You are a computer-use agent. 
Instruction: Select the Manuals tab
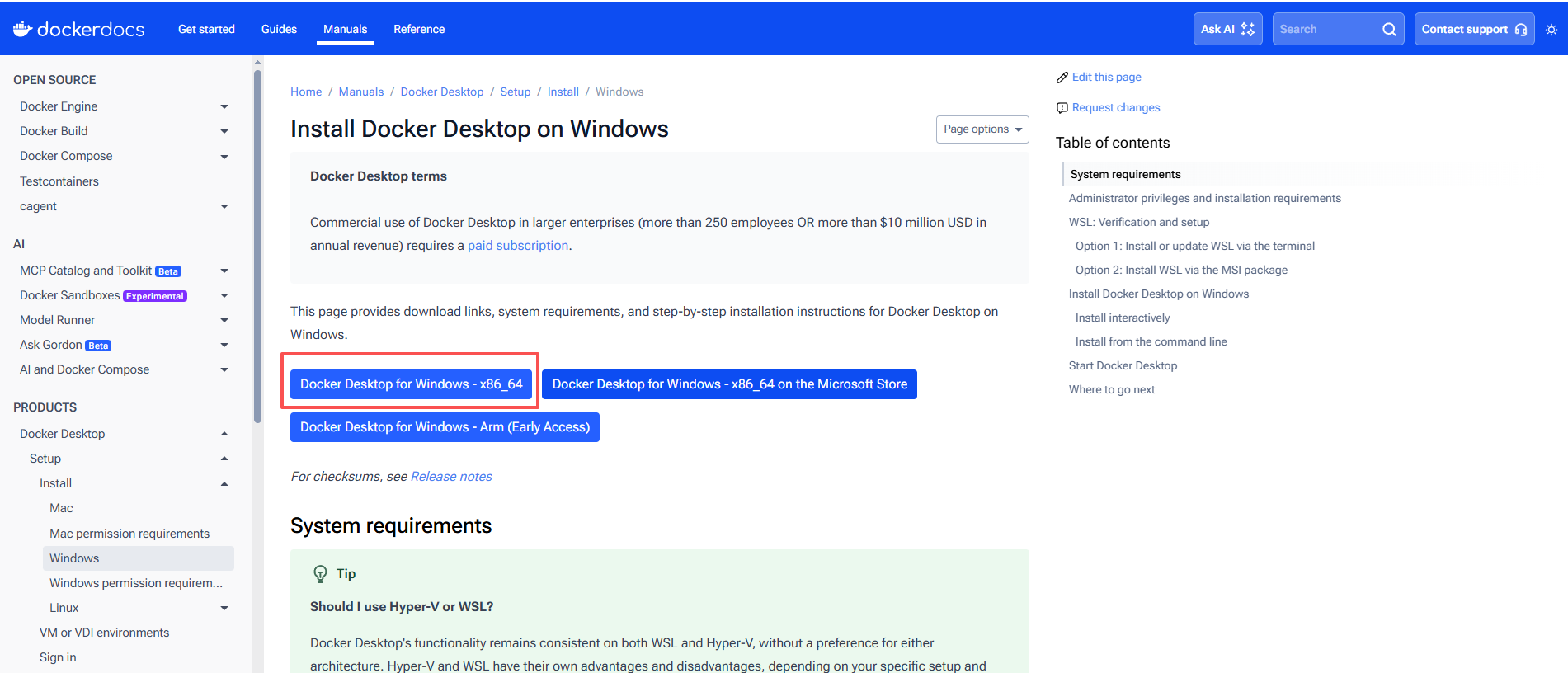(x=345, y=29)
